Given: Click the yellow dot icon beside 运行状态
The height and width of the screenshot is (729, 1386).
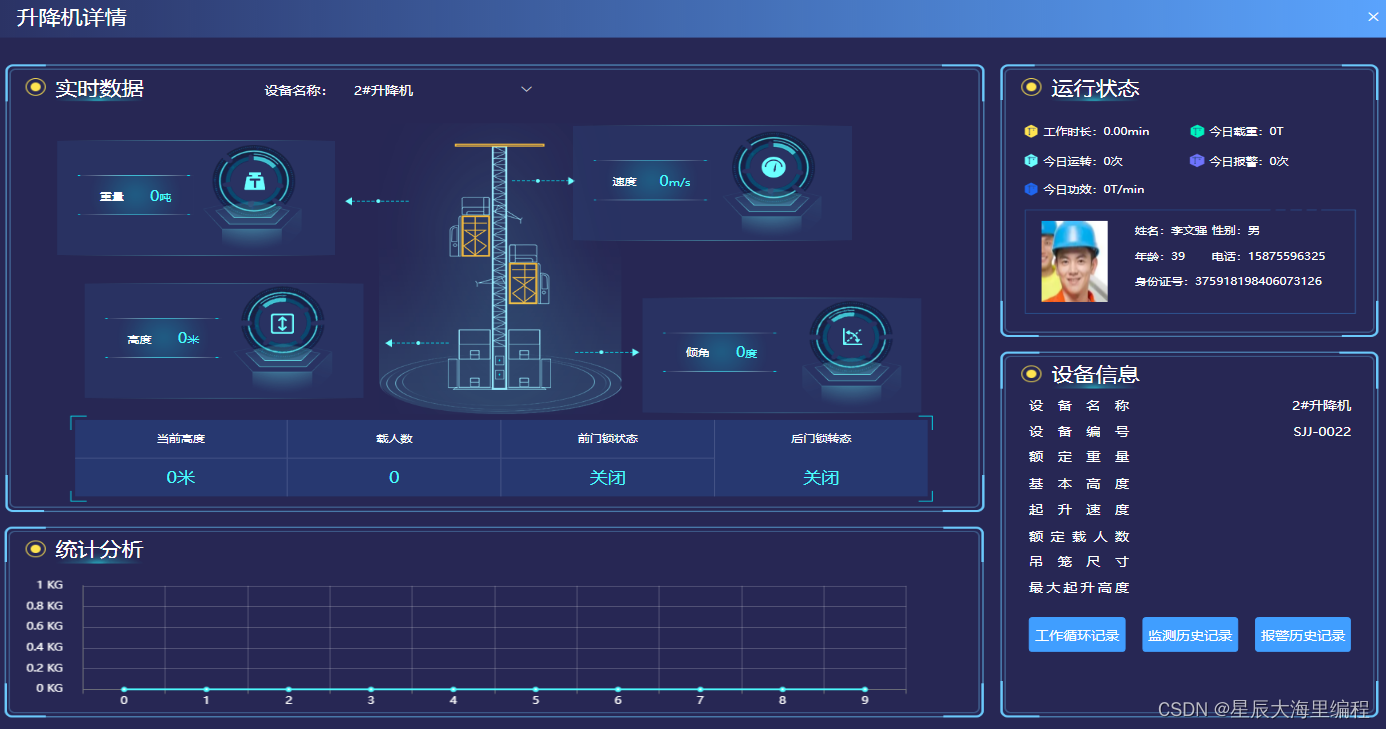Looking at the screenshot, I should click(1031, 87).
